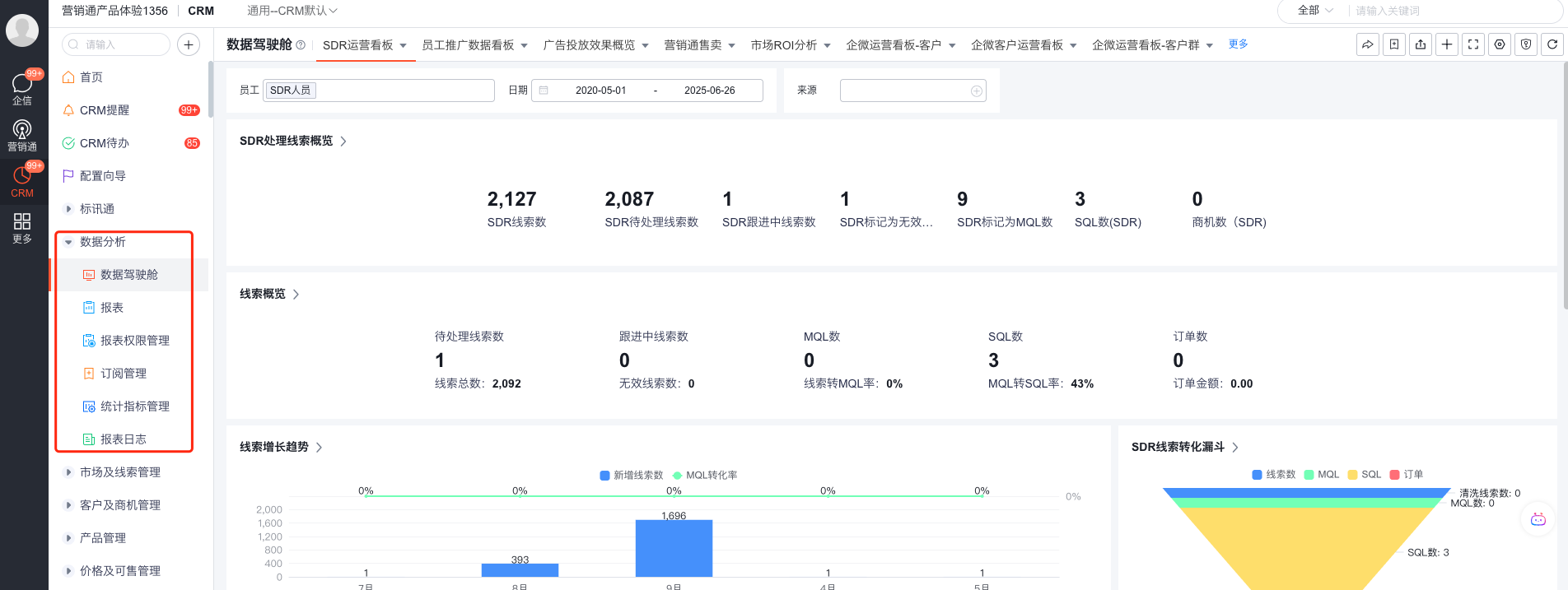The height and width of the screenshot is (590, 1568).
Task: Click the sidebar search input
Action: click(x=116, y=44)
